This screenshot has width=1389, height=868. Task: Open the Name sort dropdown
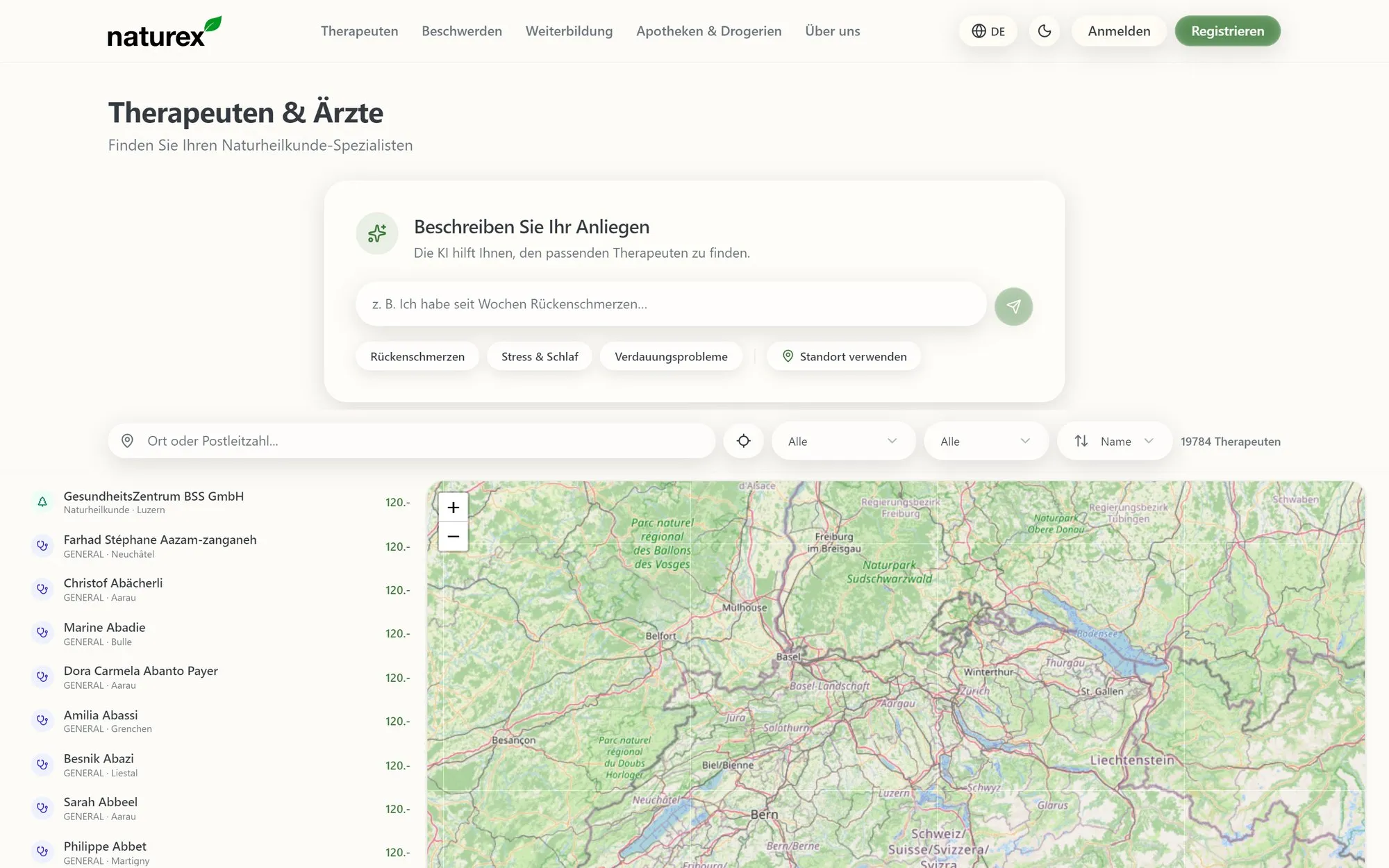tap(1114, 441)
